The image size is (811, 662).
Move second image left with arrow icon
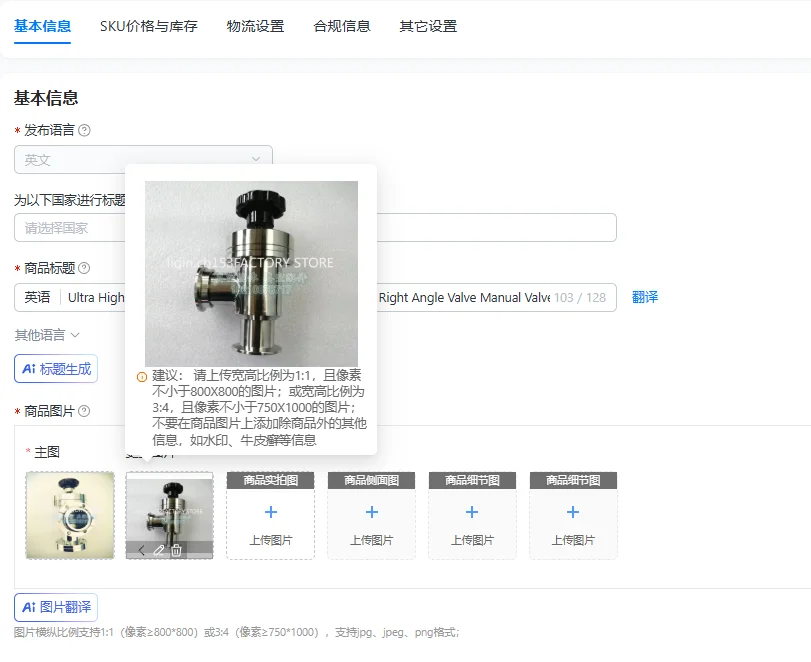click(x=142, y=550)
